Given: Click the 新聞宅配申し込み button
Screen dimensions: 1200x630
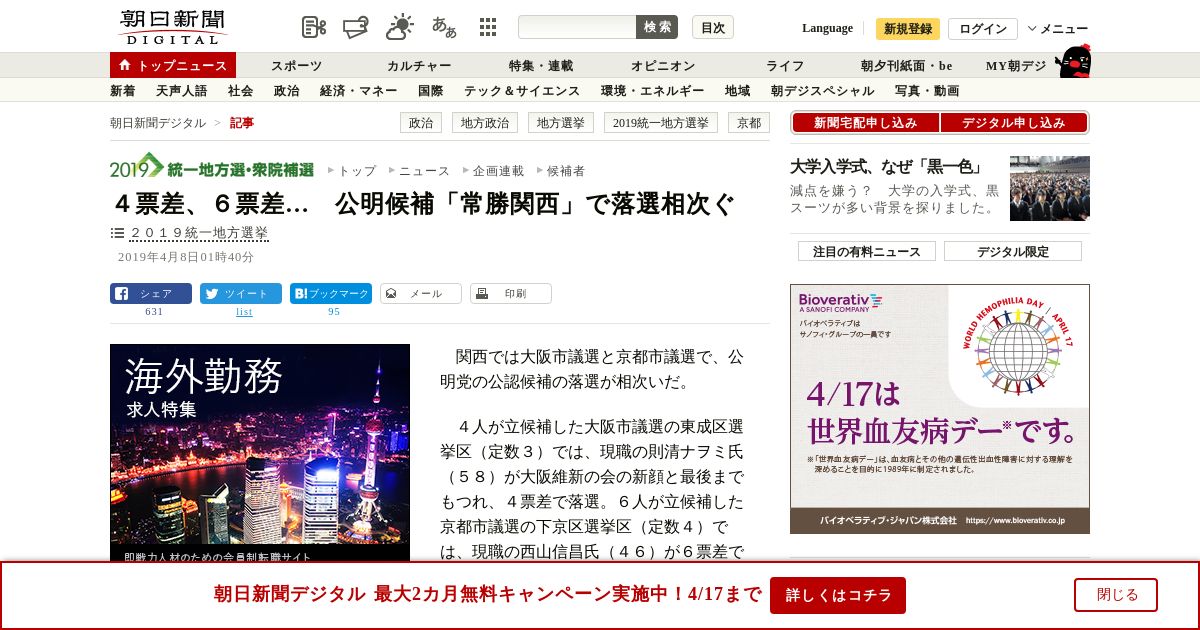Looking at the screenshot, I should (866, 123).
